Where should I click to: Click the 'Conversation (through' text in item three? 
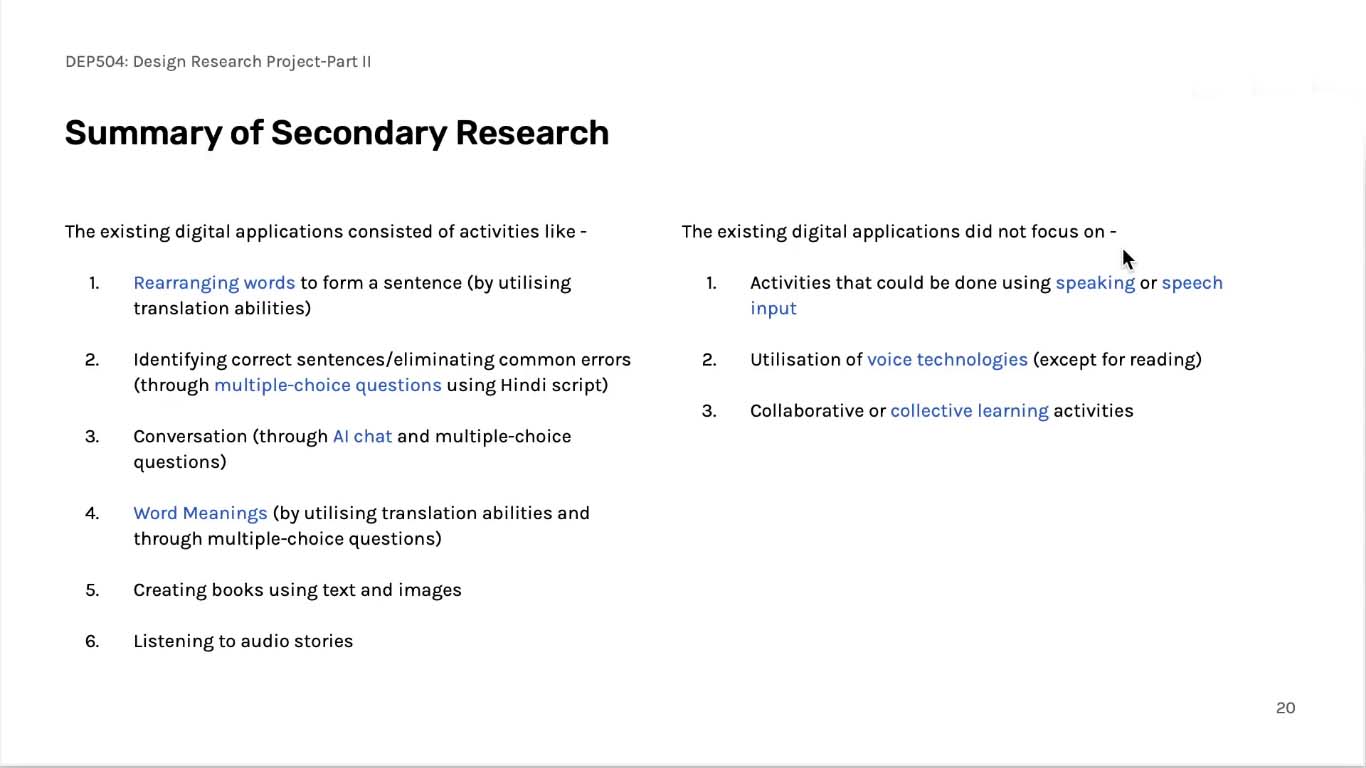coord(230,437)
